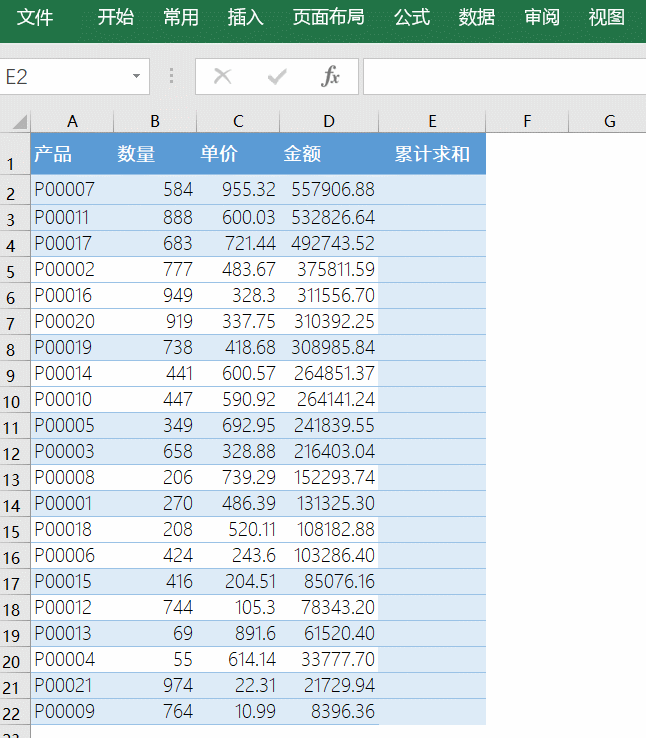Select column G header
The height and width of the screenshot is (738, 646).
pos(609,121)
